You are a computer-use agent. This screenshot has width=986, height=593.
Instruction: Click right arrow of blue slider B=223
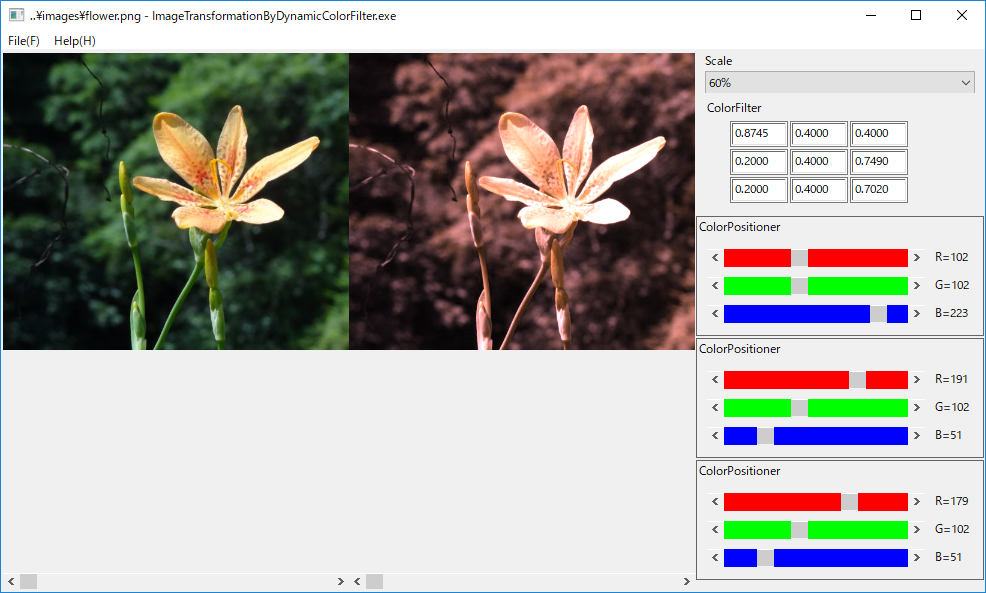click(x=916, y=314)
